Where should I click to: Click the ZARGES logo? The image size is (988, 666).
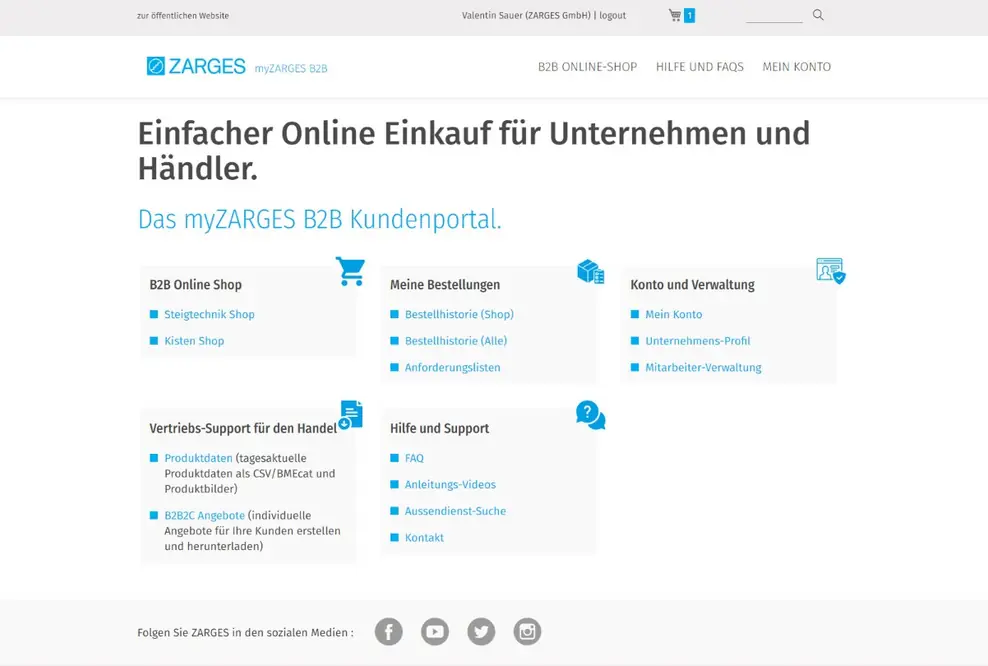196,66
